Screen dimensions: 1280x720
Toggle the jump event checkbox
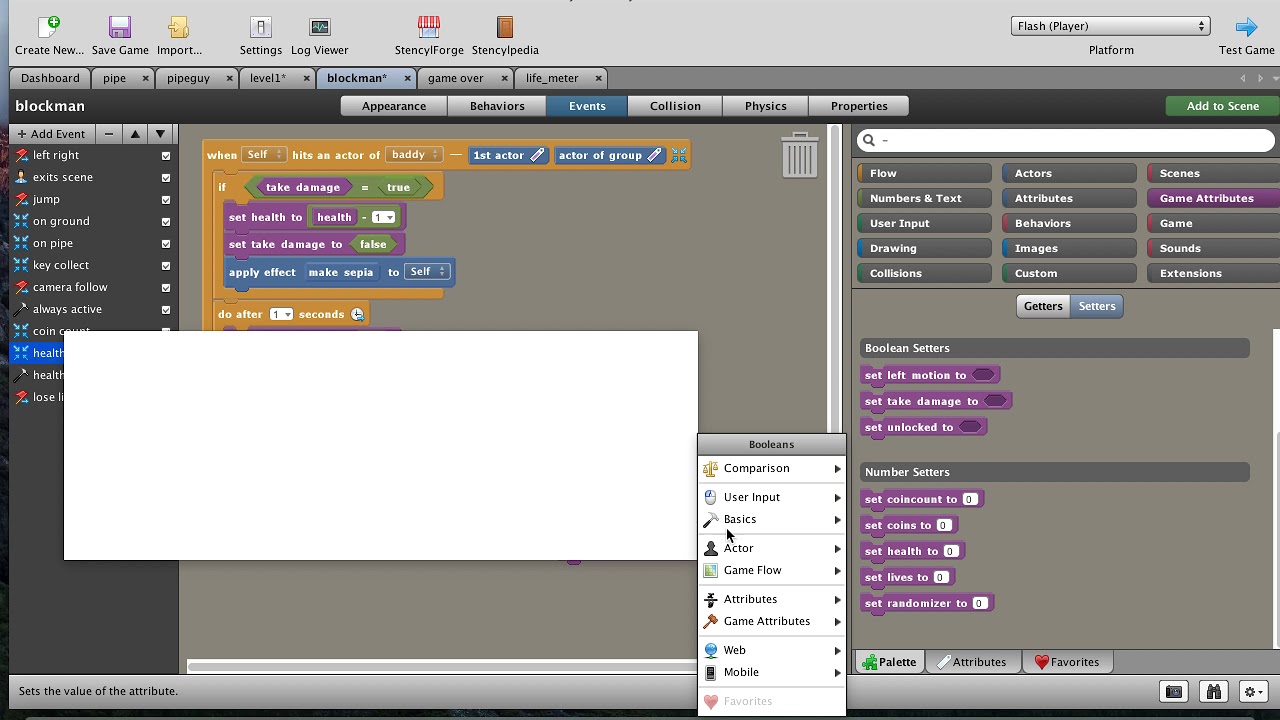[166, 200]
